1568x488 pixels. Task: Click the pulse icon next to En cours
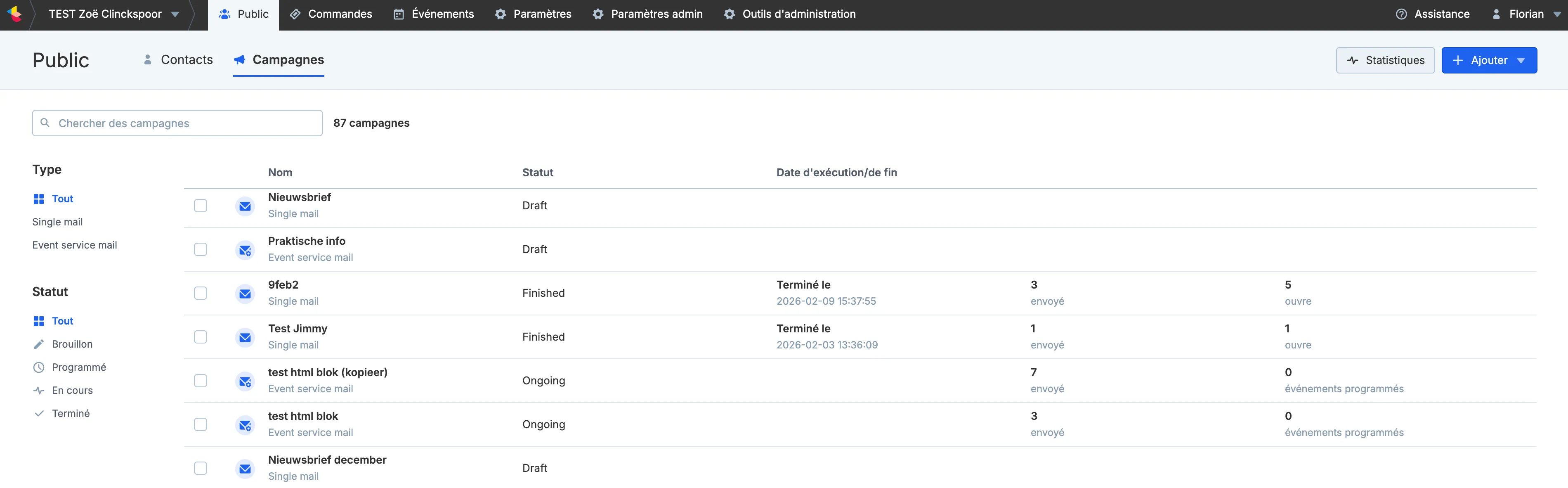click(x=39, y=391)
